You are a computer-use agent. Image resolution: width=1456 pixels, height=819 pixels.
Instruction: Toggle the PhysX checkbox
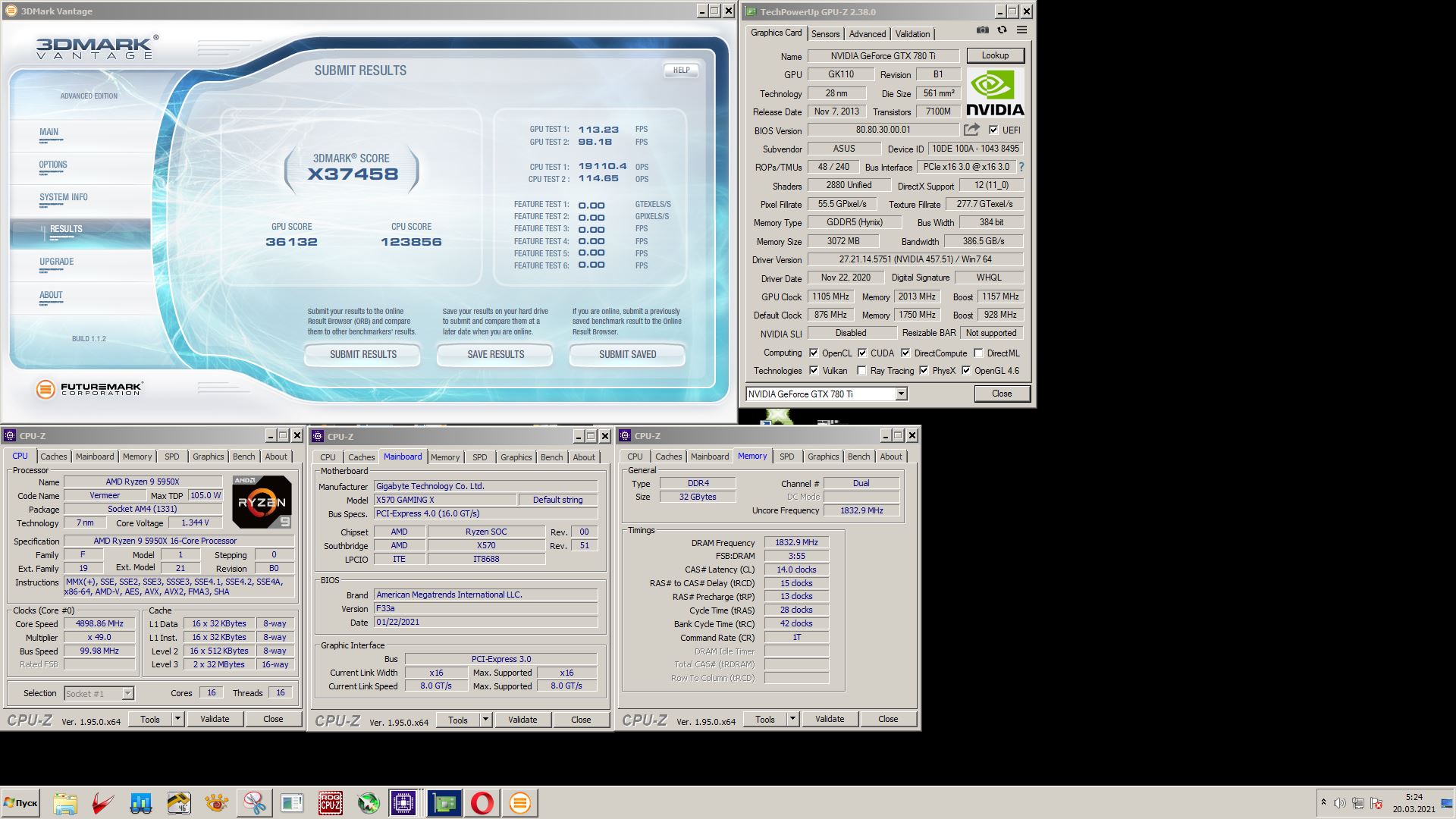tap(924, 370)
